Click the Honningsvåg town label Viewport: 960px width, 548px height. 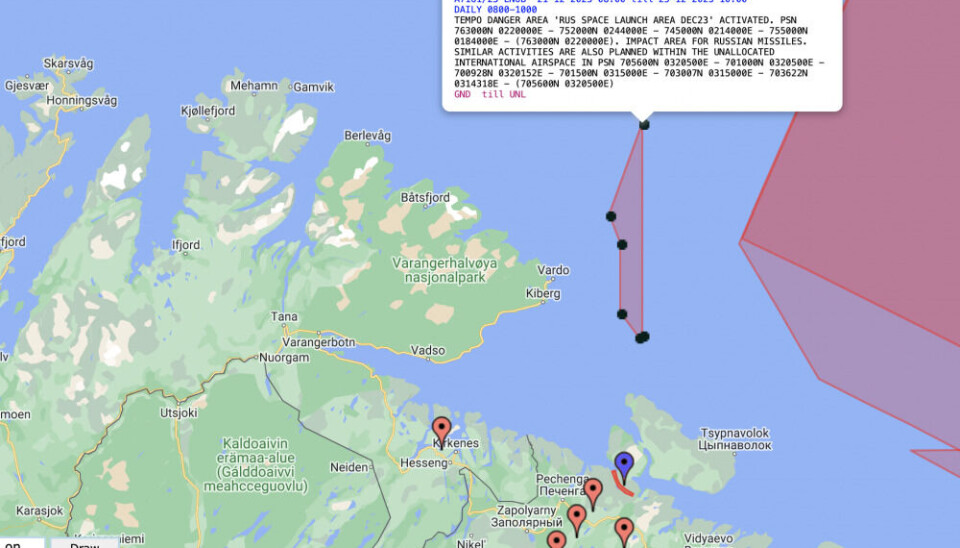pos(82,101)
